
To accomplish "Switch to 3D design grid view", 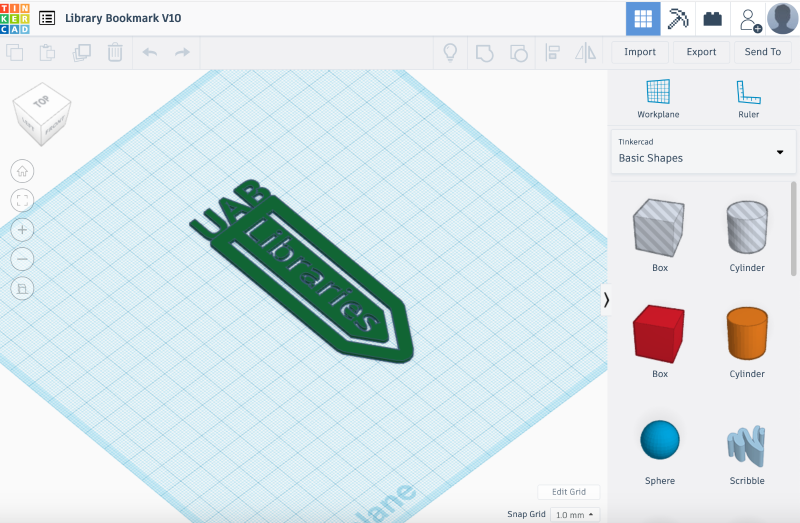I will pyautogui.click(x=643, y=18).
